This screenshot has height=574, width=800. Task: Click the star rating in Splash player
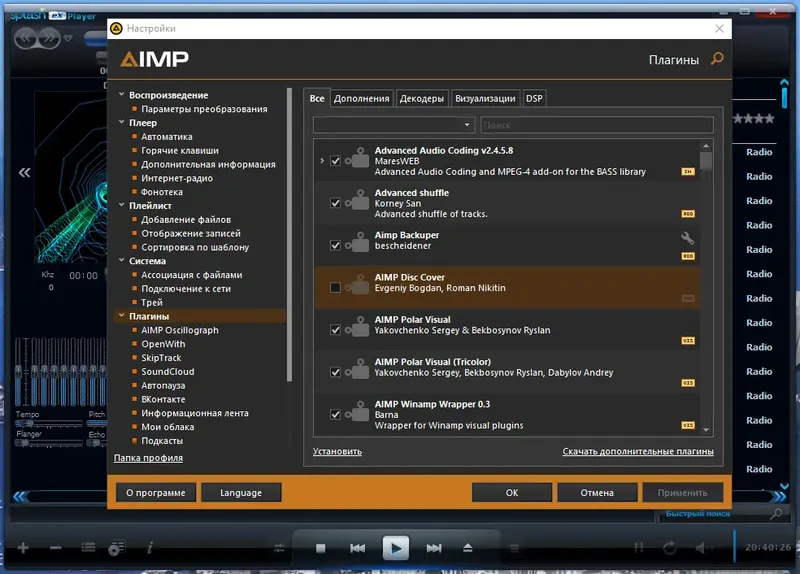tap(754, 119)
